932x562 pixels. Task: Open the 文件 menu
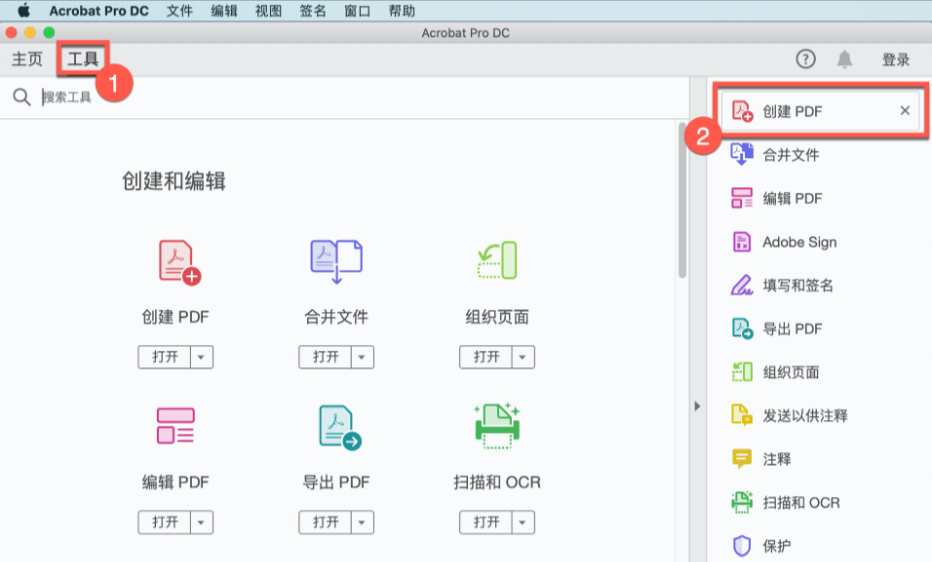180,11
